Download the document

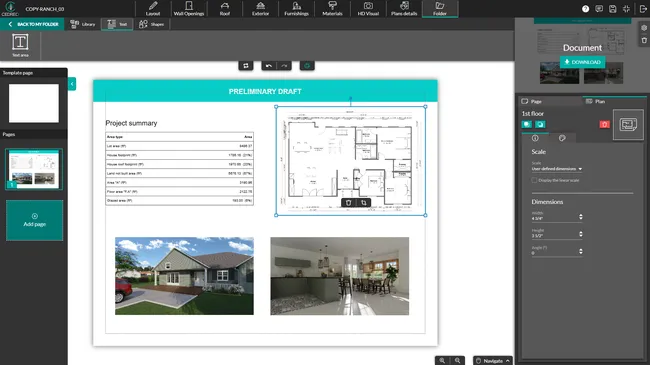pos(582,62)
